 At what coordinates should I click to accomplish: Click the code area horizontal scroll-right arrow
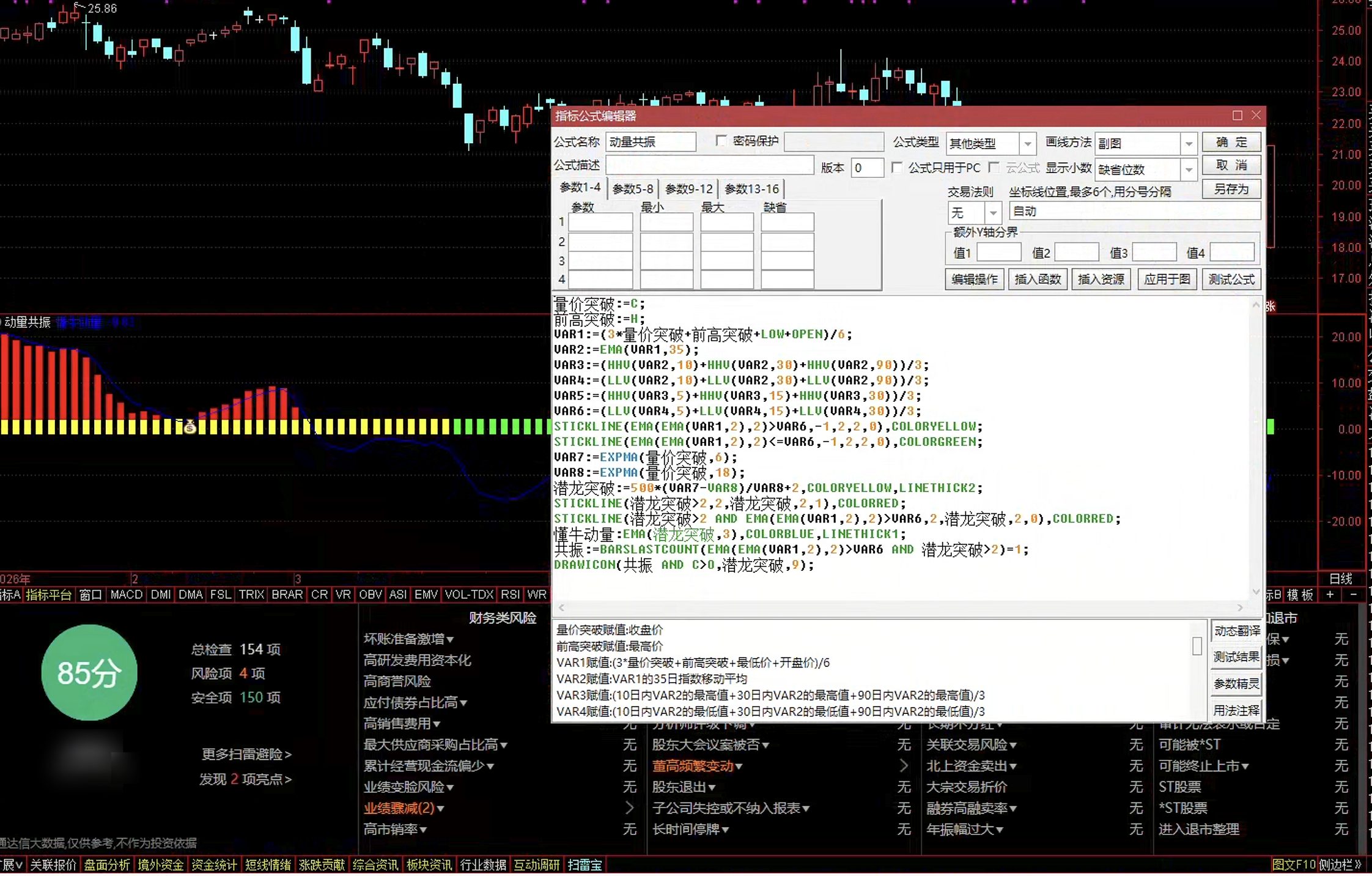click(x=1240, y=607)
